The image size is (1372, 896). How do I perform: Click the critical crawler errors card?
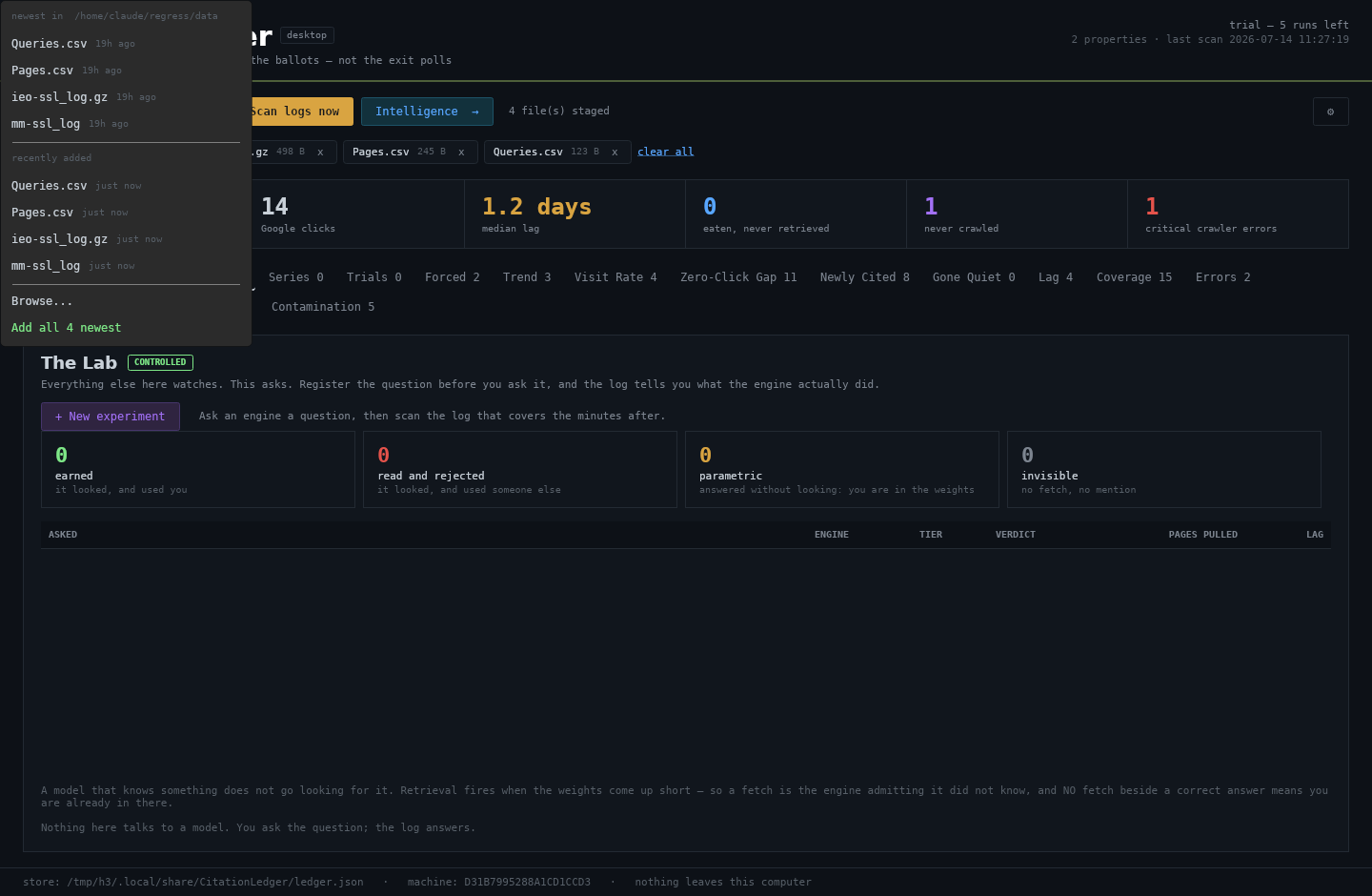[x=1238, y=214]
